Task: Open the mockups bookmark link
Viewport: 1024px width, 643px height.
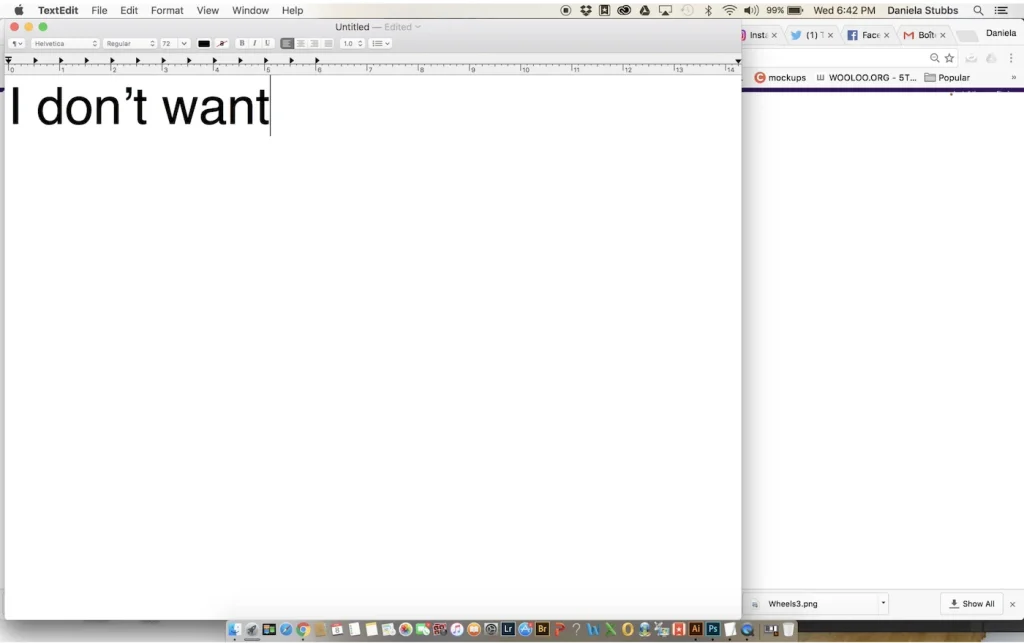Action: point(780,78)
